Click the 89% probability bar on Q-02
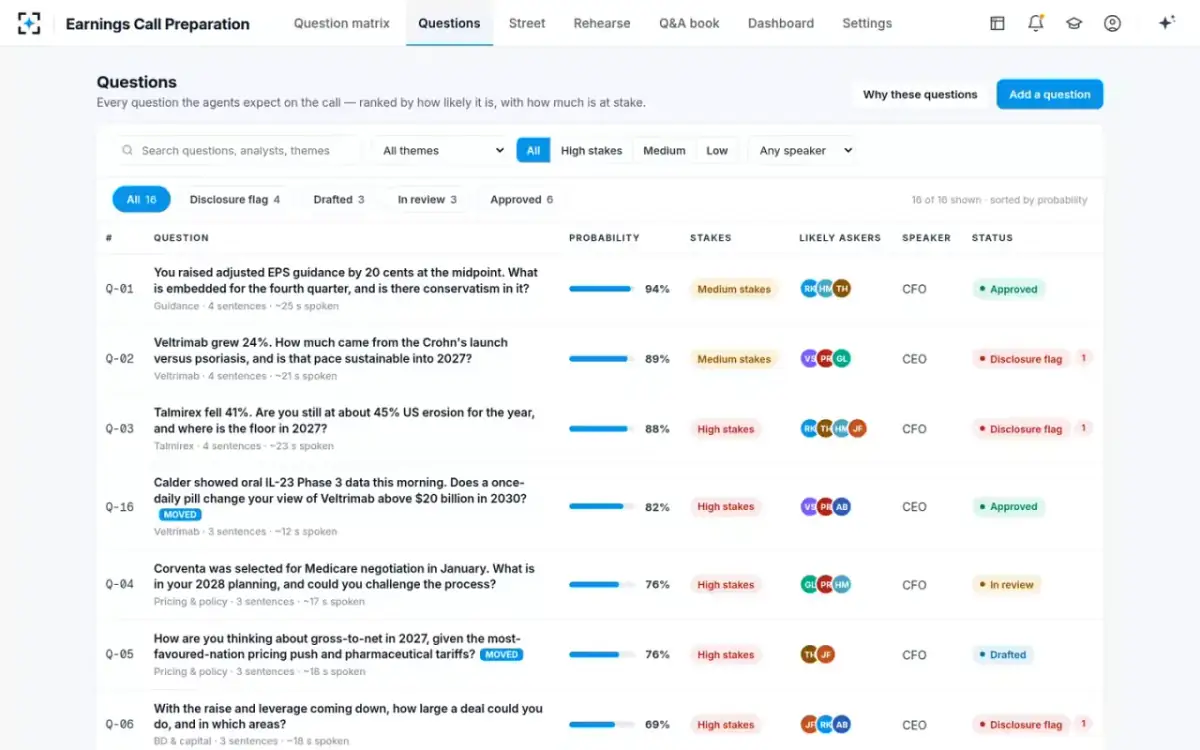The image size is (1200, 750). tap(601, 359)
